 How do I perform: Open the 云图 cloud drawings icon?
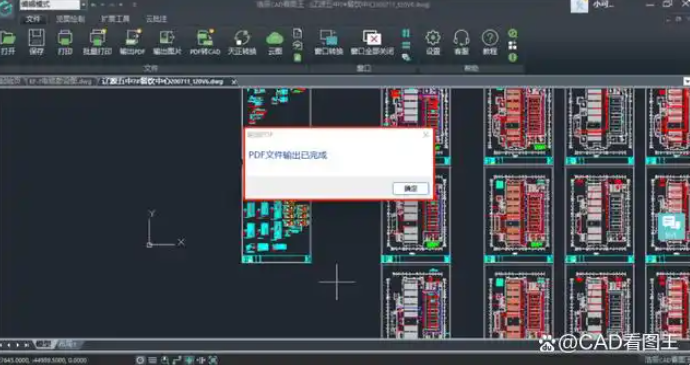275,42
